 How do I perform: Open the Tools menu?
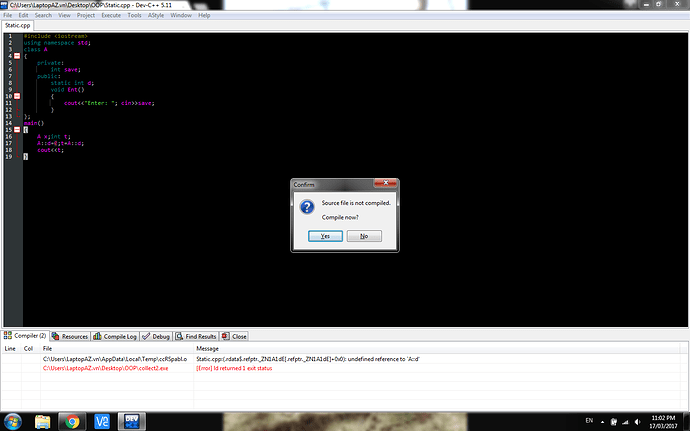(134, 16)
